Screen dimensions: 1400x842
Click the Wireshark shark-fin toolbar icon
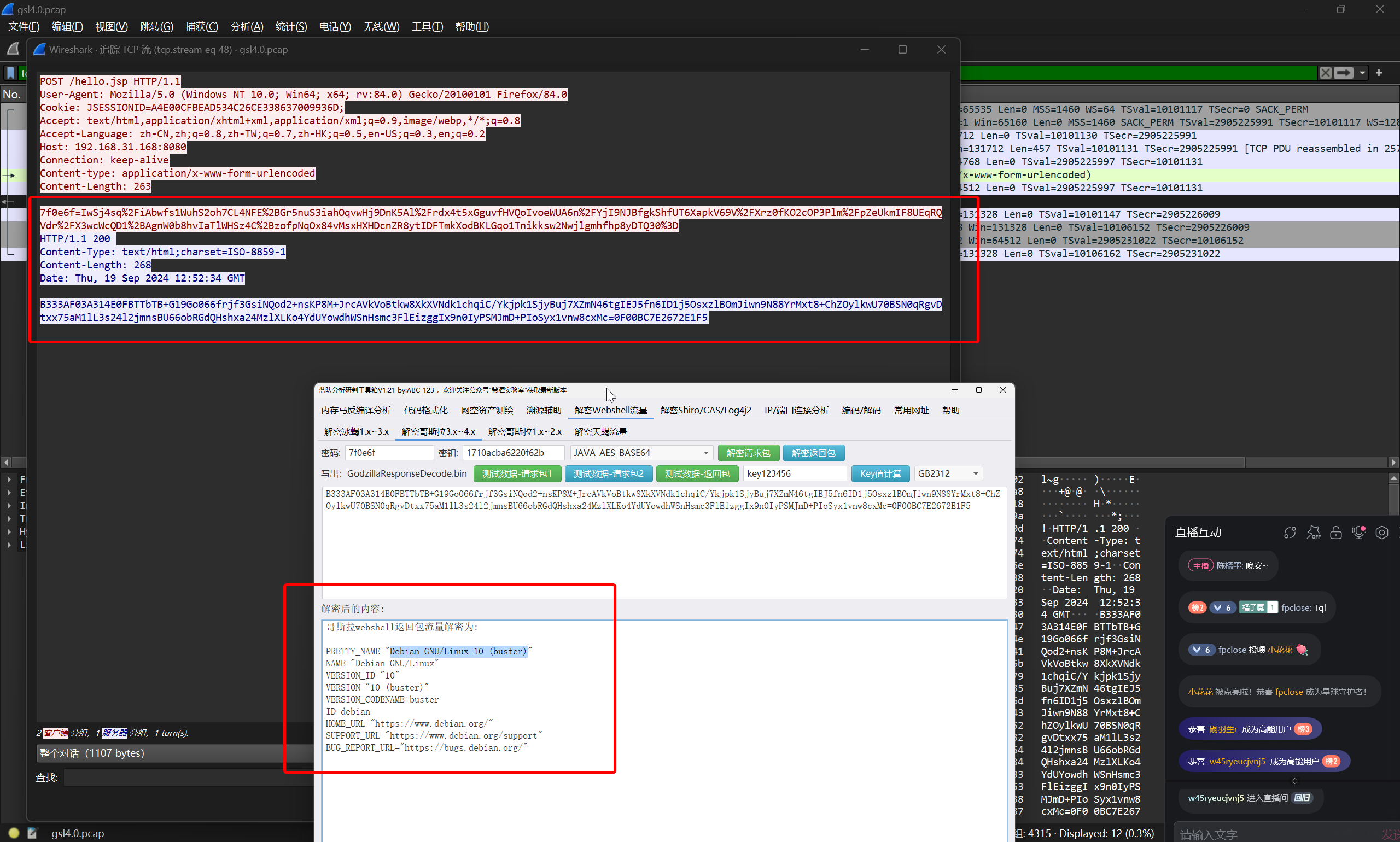pyautogui.click(x=13, y=49)
